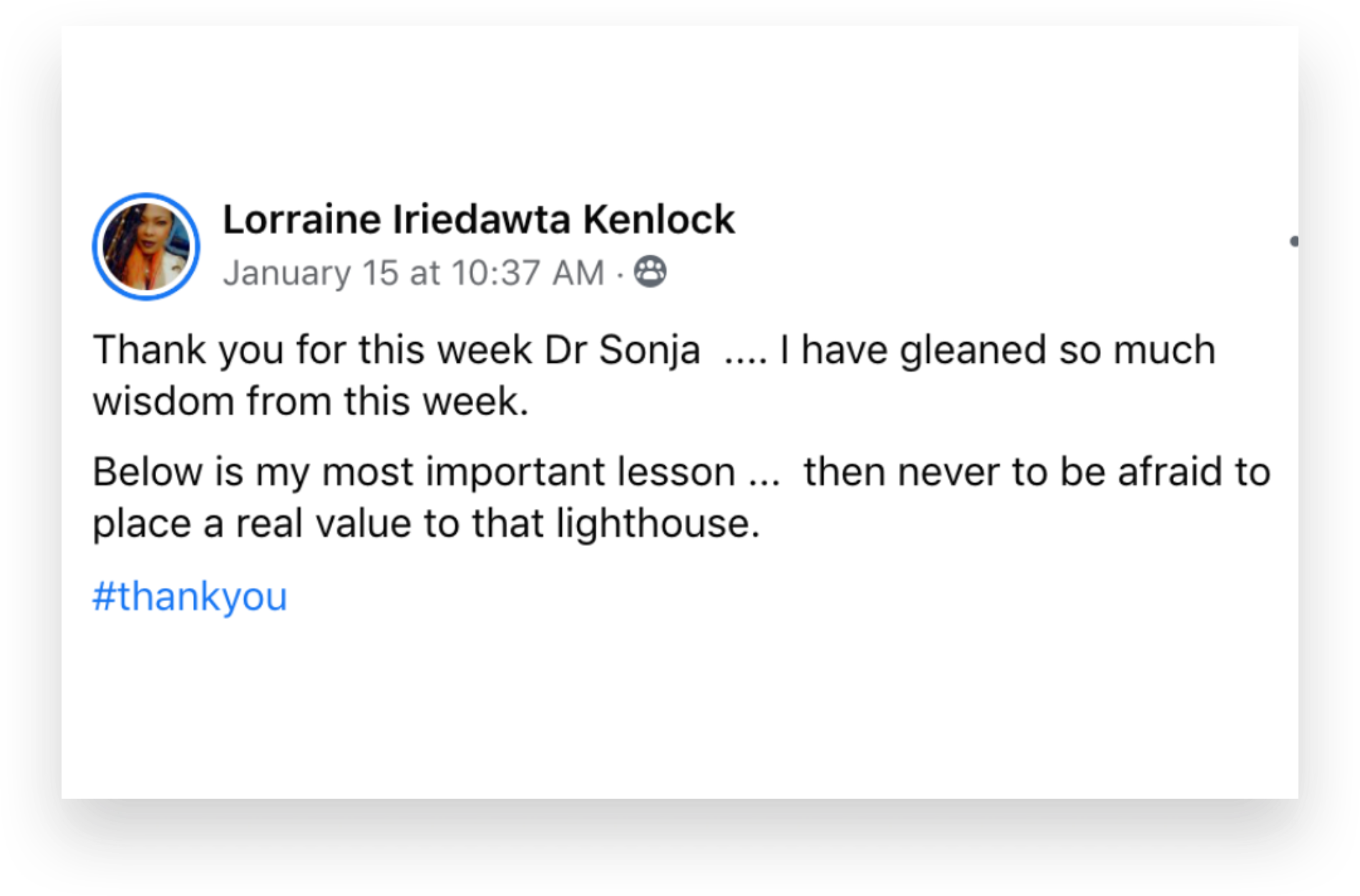Open the January 15 timestamp link
1360x896 pixels.
[x=413, y=273]
